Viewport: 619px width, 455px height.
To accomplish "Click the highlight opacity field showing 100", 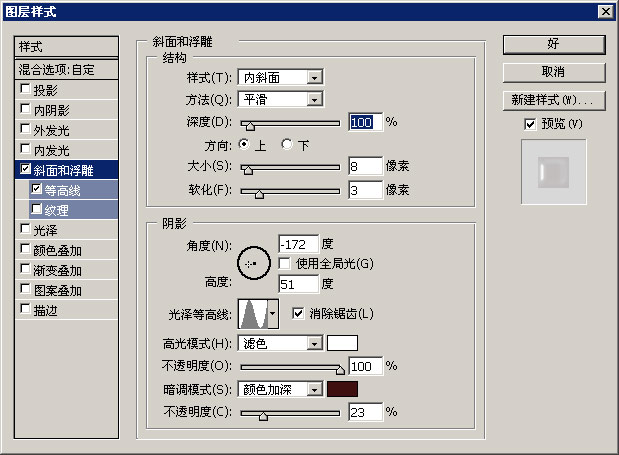I will click(366, 366).
